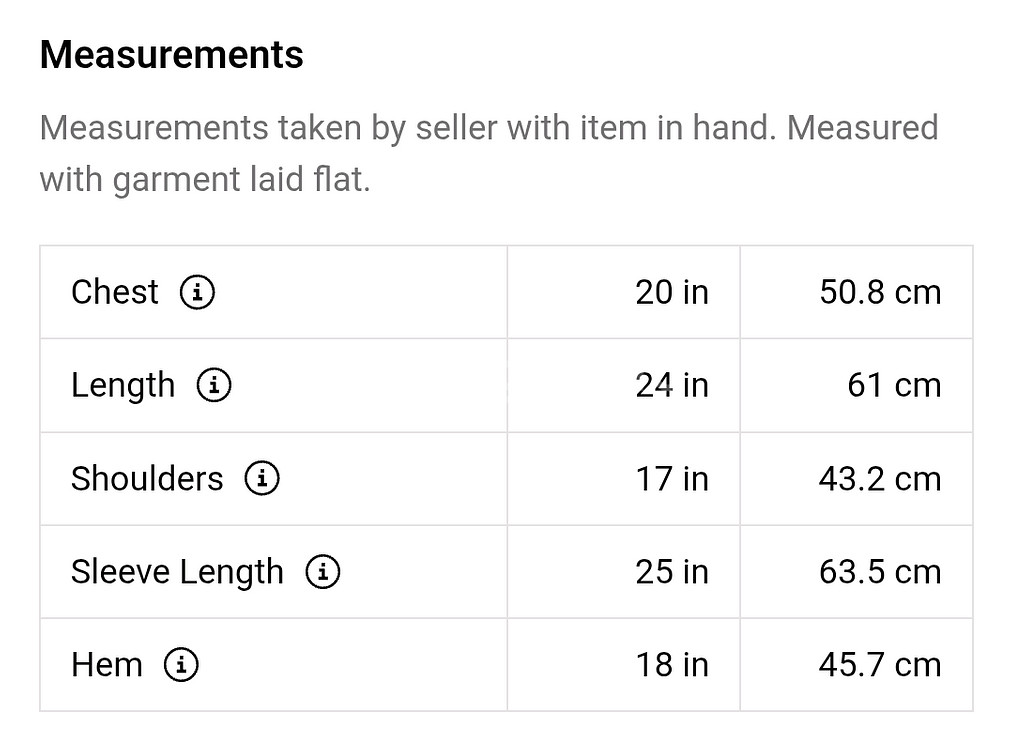Click the 63.5 cm sleeve length value

tap(879, 572)
